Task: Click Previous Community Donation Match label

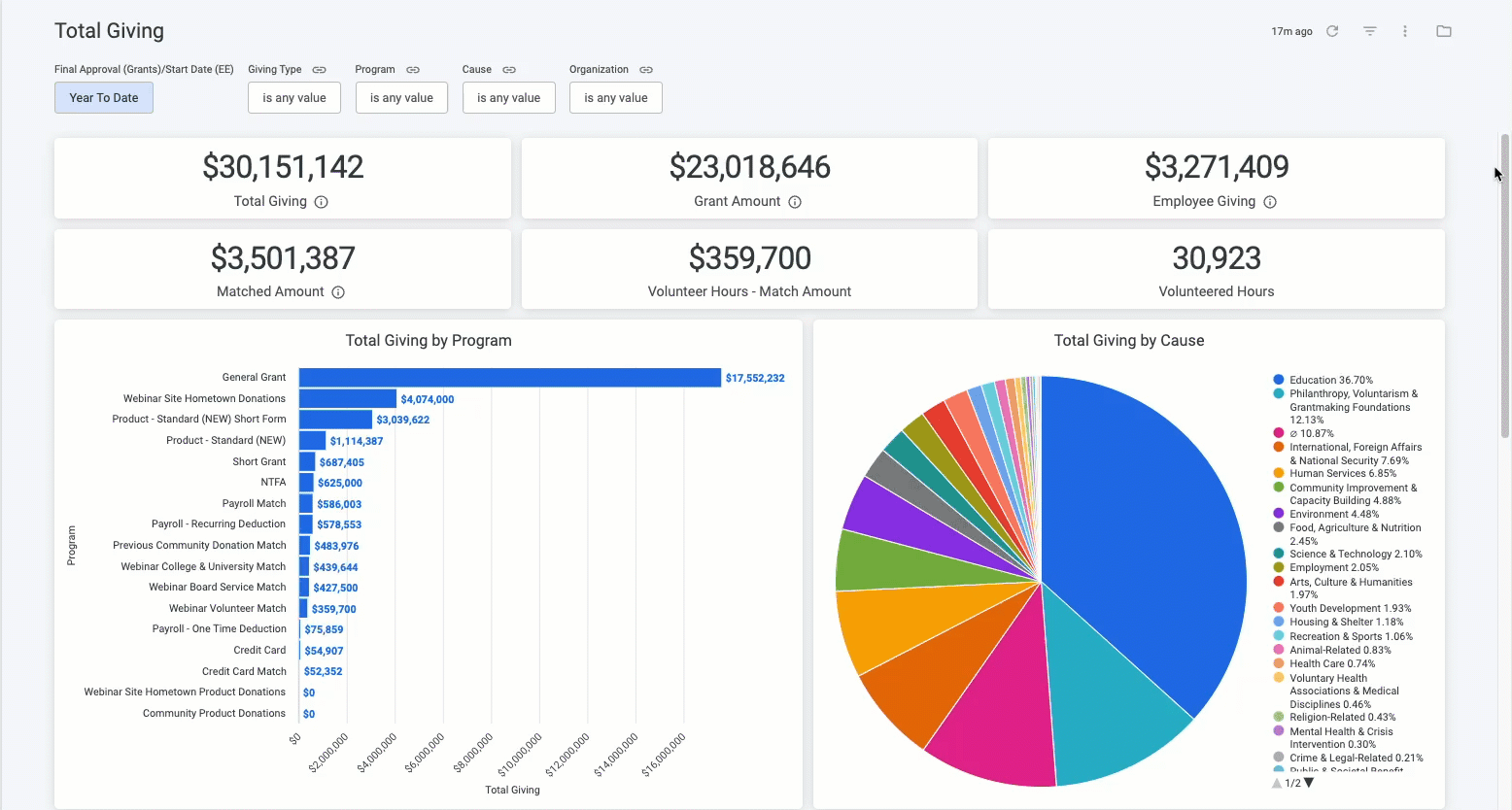Action: [x=199, y=546]
